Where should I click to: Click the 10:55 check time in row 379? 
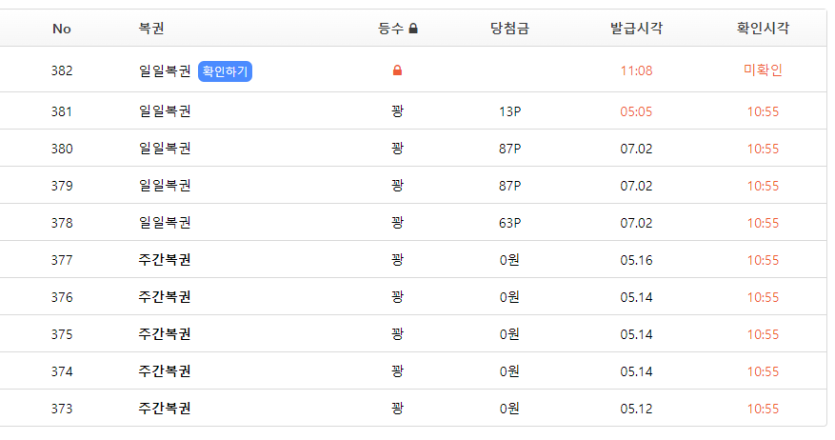coord(763,186)
